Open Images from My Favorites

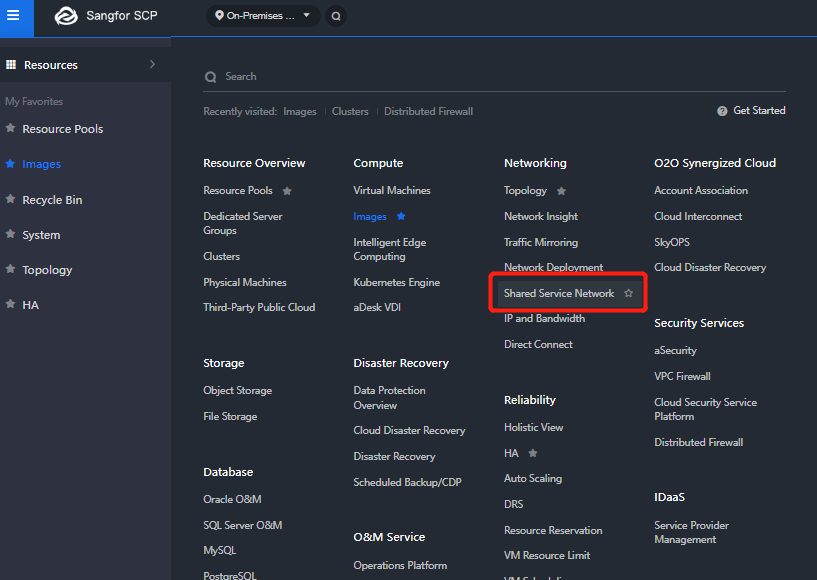[x=42, y=164]
